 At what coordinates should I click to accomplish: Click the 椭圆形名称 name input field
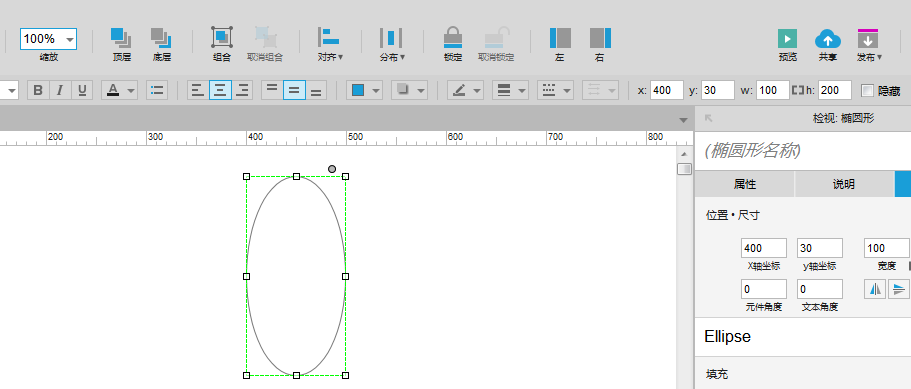(803, 151)
